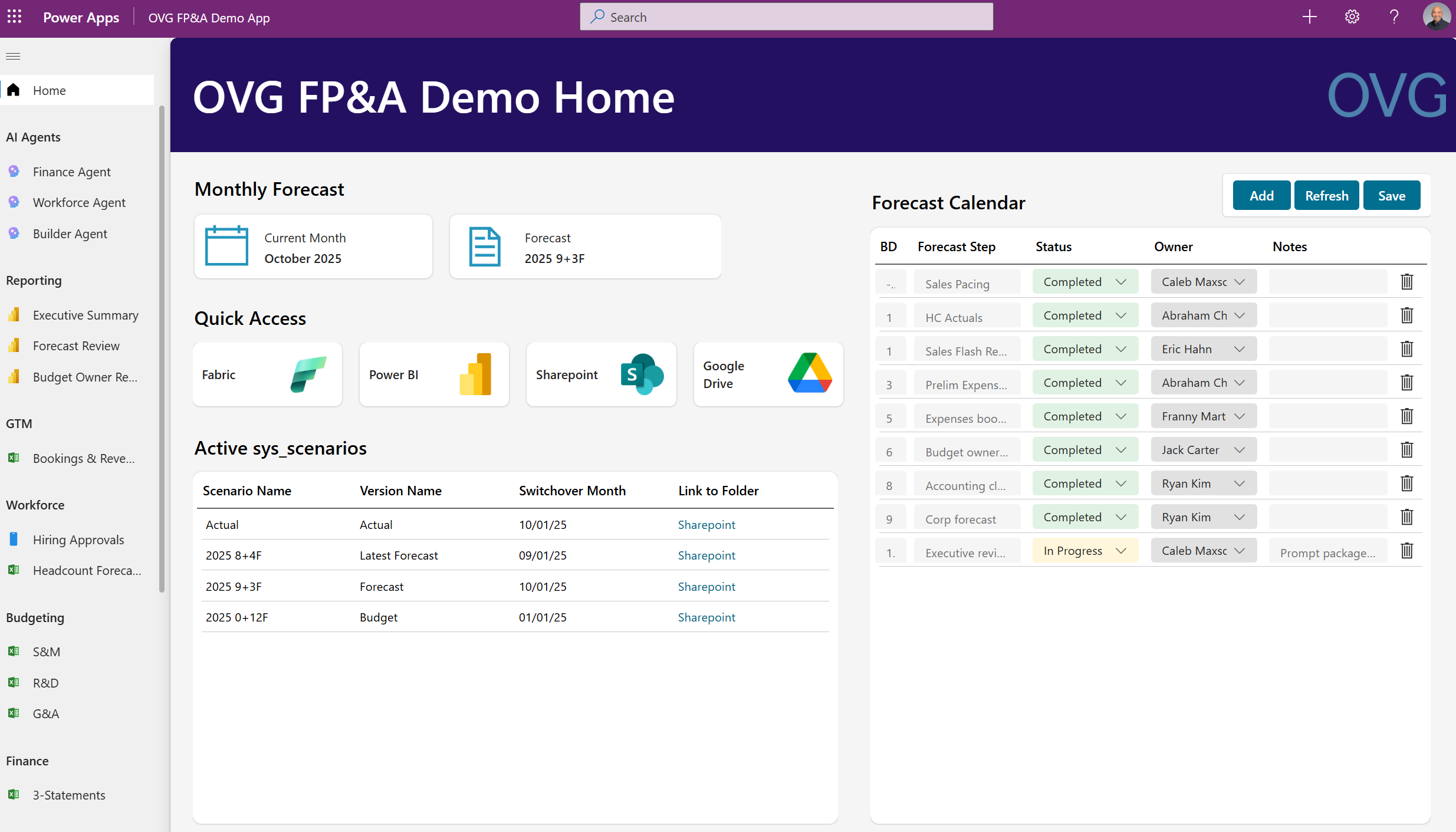The width and height of the screenshot is (1456, 832).
Task: Open the app launcher waffle icon
Action: pyautogui.click(x=15, y=17)
